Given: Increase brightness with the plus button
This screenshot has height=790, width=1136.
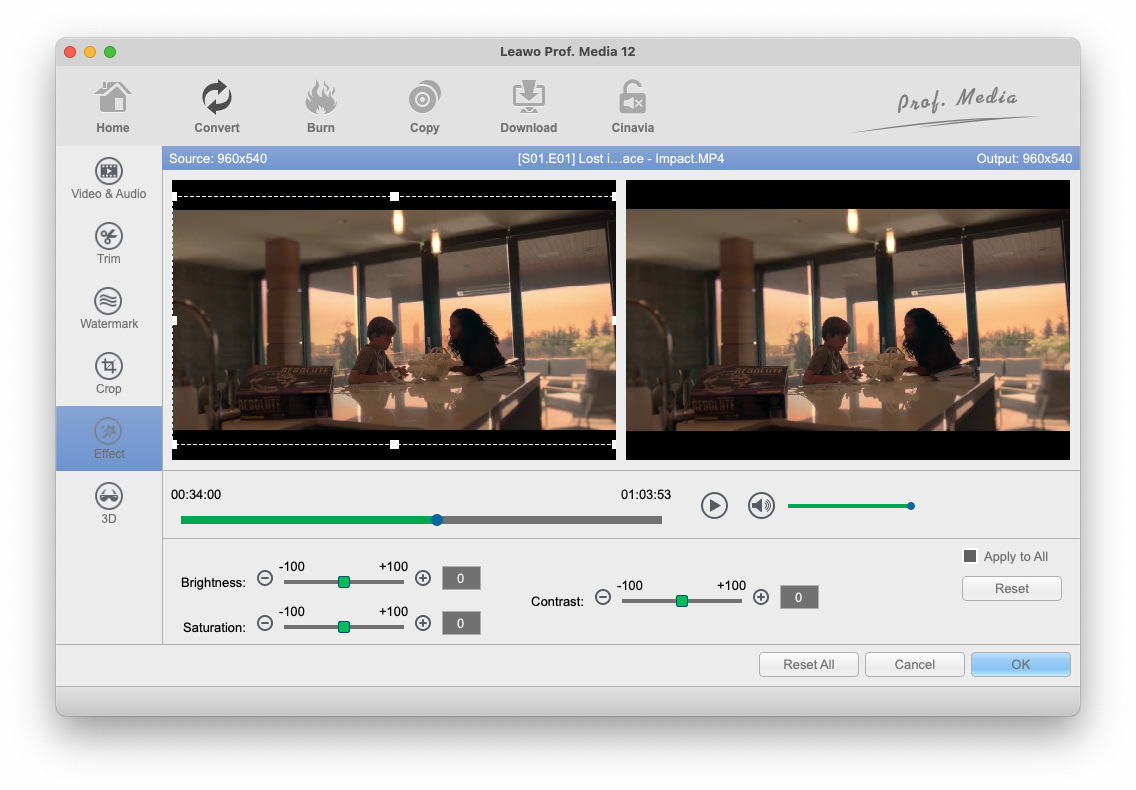Looking at the screenshot, I should point(423,578).
